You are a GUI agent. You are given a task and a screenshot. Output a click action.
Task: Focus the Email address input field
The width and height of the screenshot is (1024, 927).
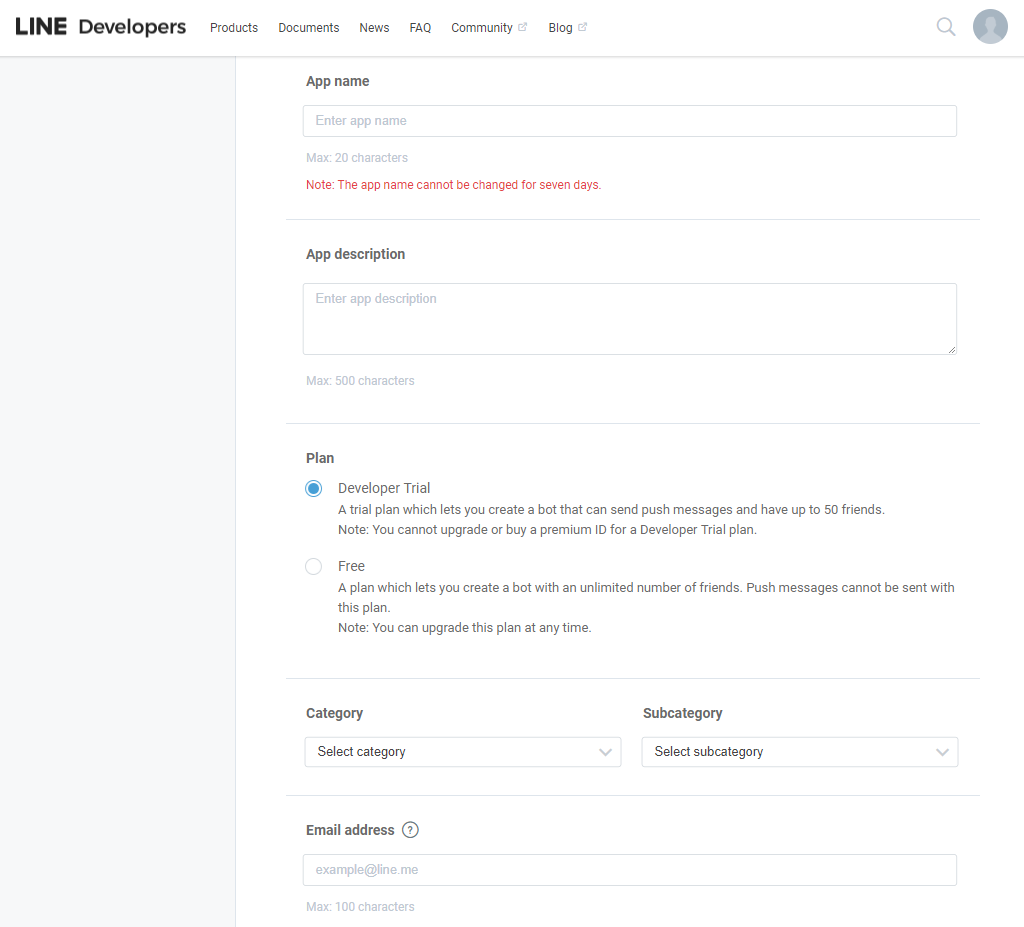630,870
